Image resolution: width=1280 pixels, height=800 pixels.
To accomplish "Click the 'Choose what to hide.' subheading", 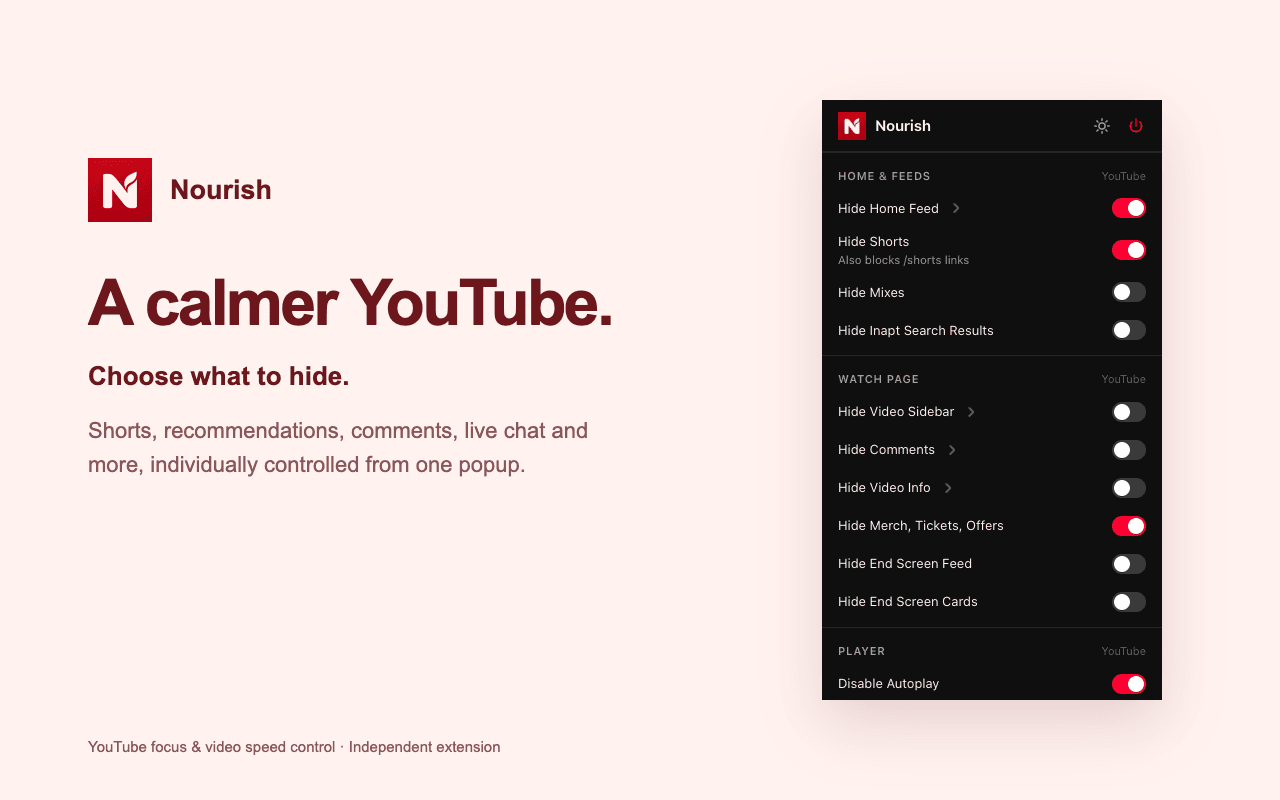I will pos(219,376).
